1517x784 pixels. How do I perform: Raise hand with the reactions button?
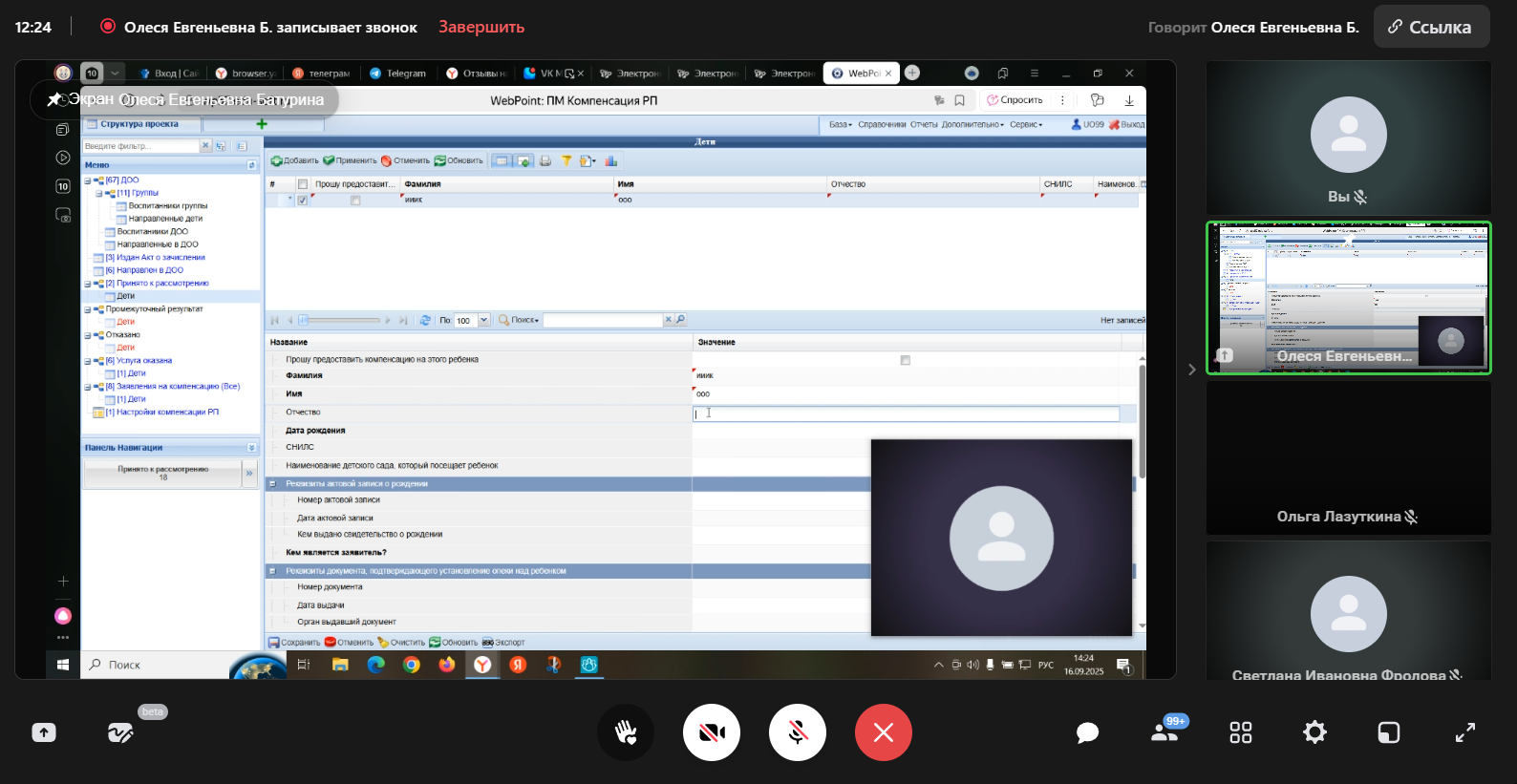coord(626,732)
